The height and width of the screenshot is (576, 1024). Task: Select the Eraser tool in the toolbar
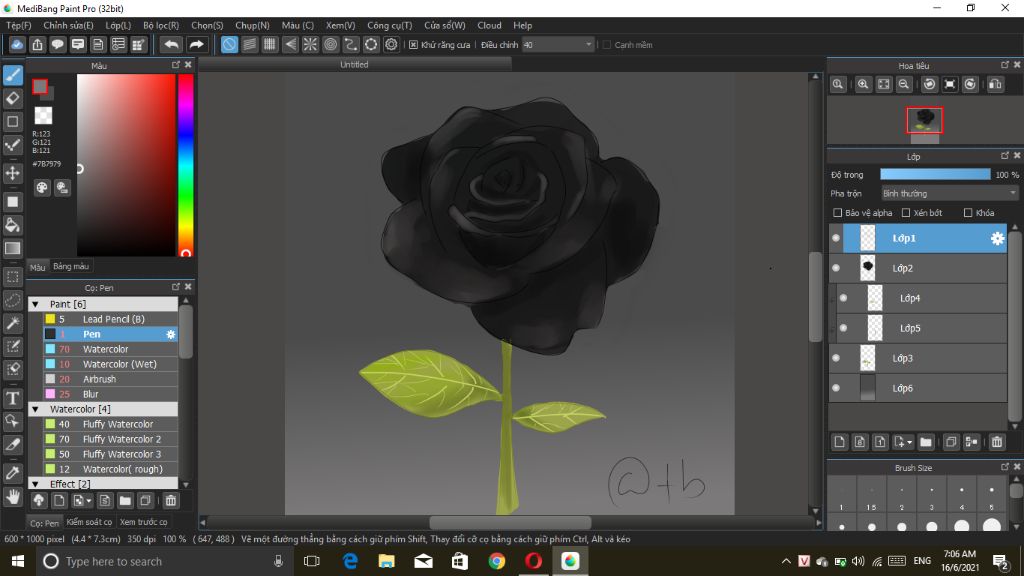tap(13, 100)
